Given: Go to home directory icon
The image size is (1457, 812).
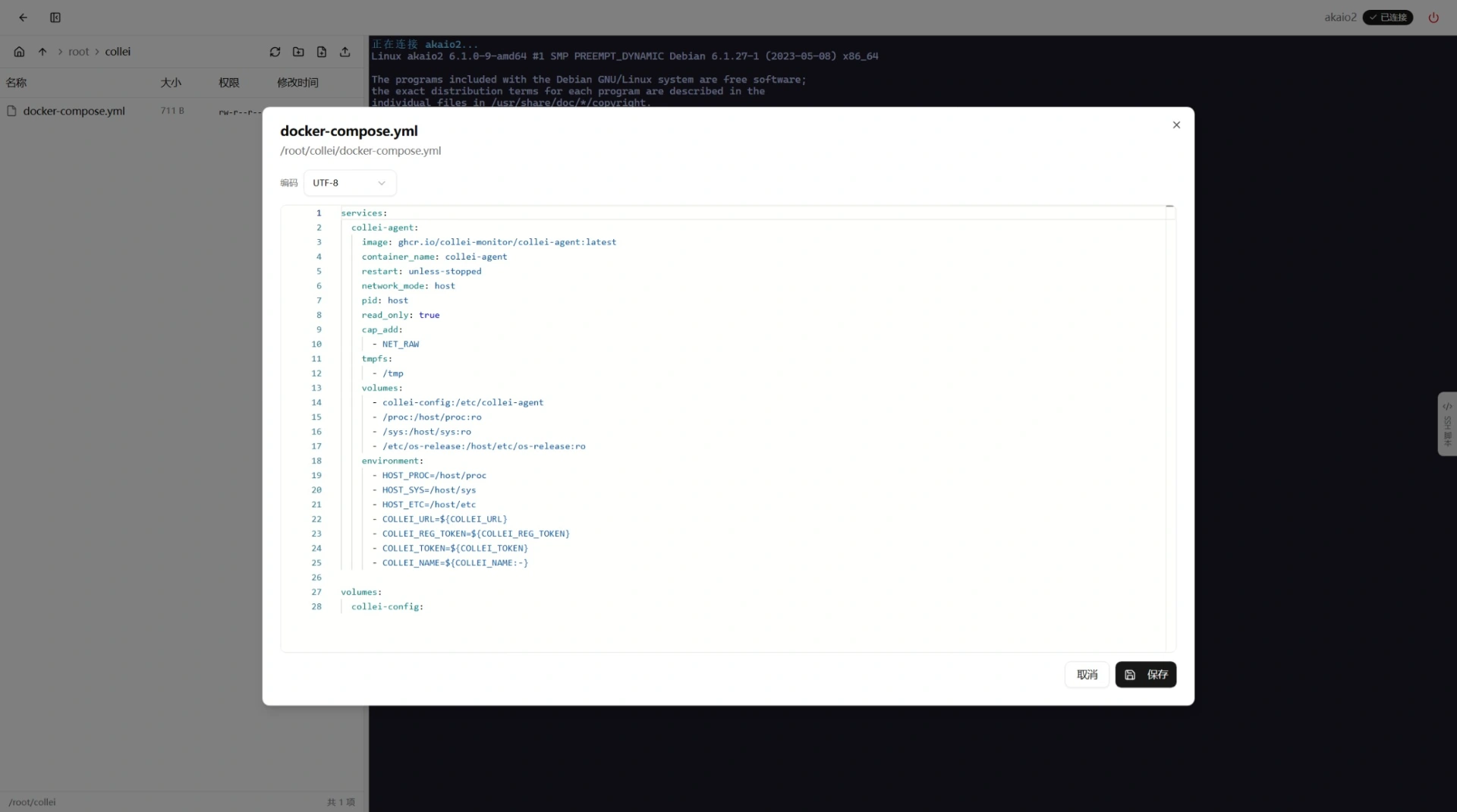Looking at the screenshot, I should pyautogui.click(x=19, y=52).
